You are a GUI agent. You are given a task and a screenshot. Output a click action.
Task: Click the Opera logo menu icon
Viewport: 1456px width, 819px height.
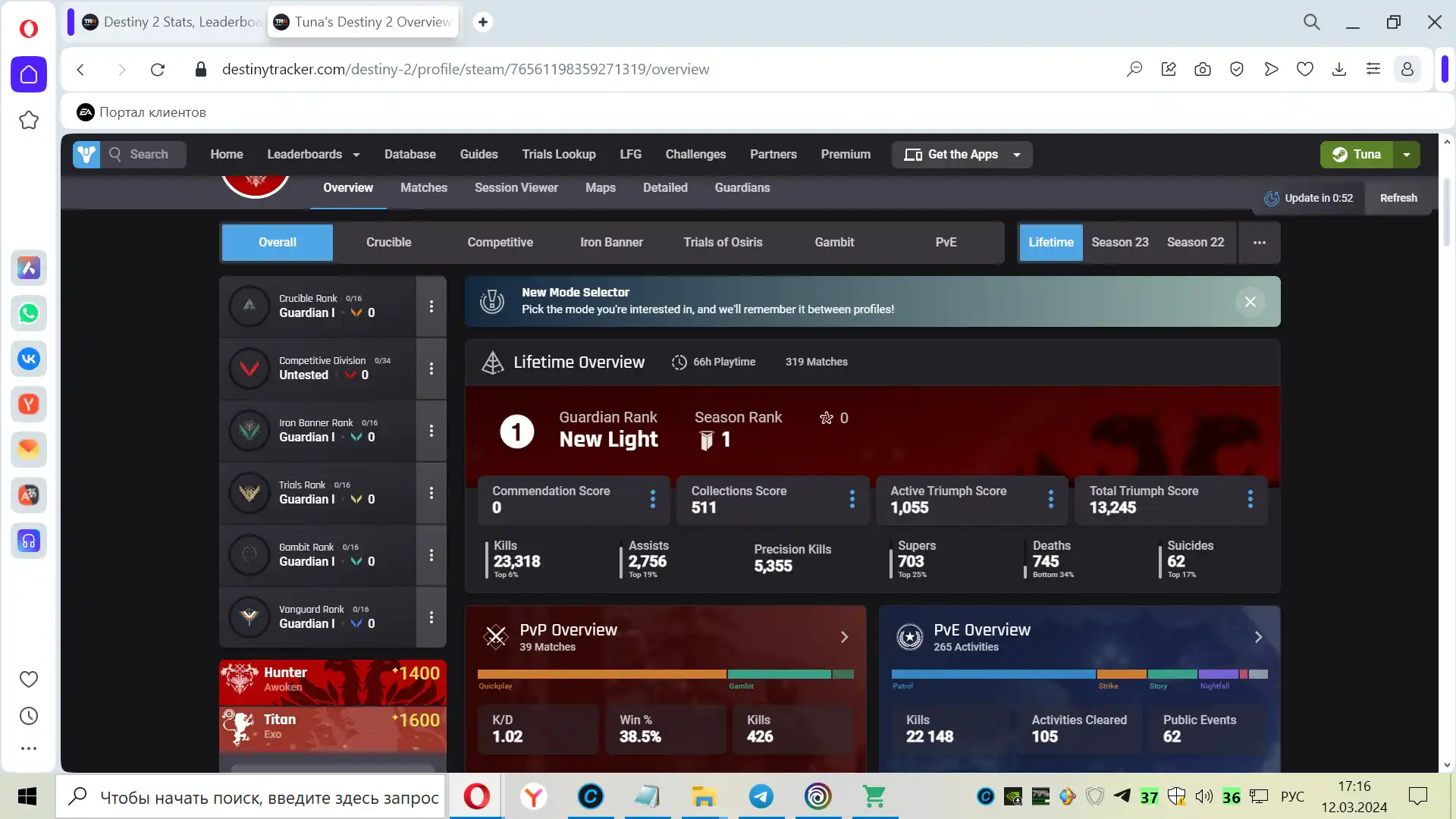28,29
